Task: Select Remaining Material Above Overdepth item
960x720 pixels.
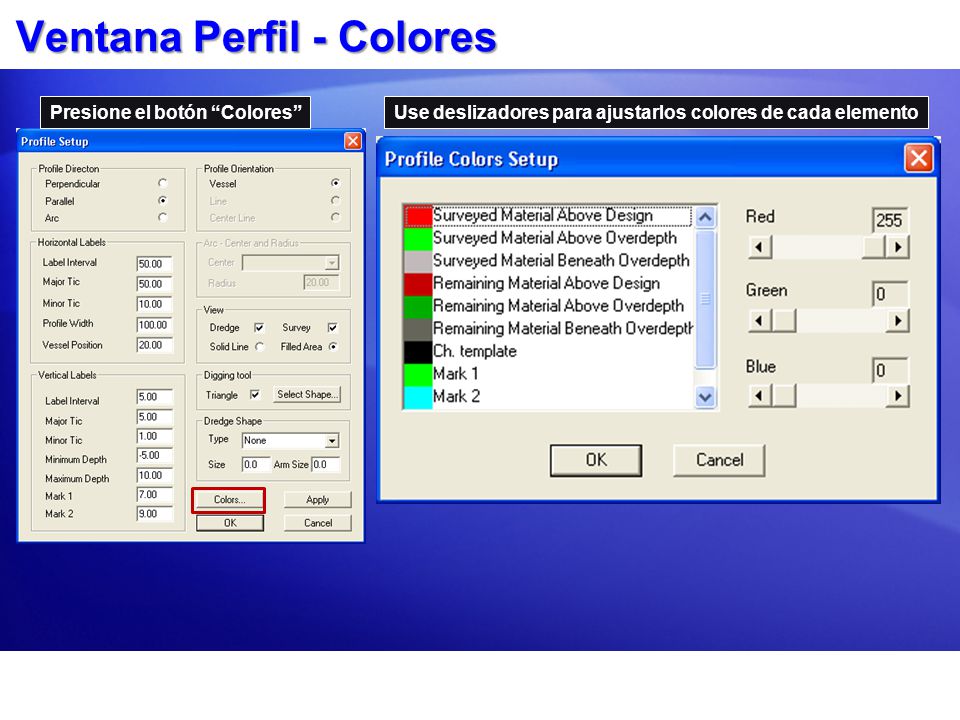Action: tap(548, 306)
